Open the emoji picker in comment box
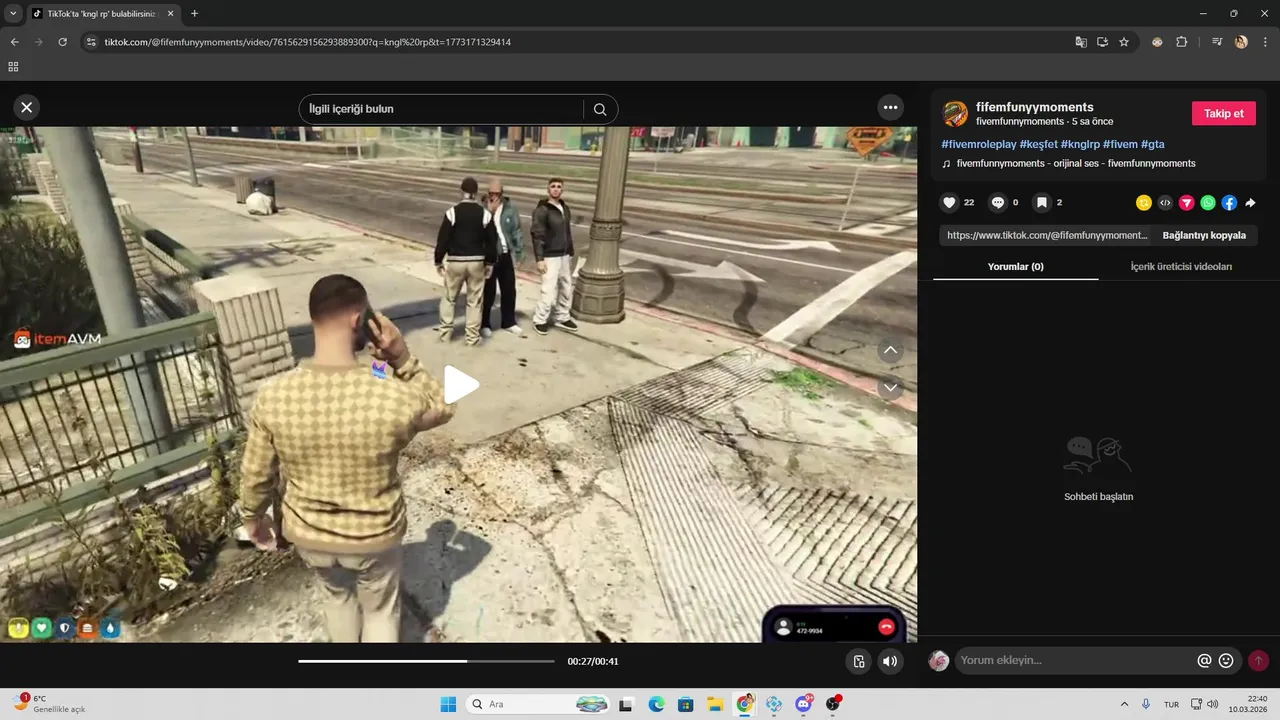The height and width of the screenshot is (720, 1280). point(1226,660)
